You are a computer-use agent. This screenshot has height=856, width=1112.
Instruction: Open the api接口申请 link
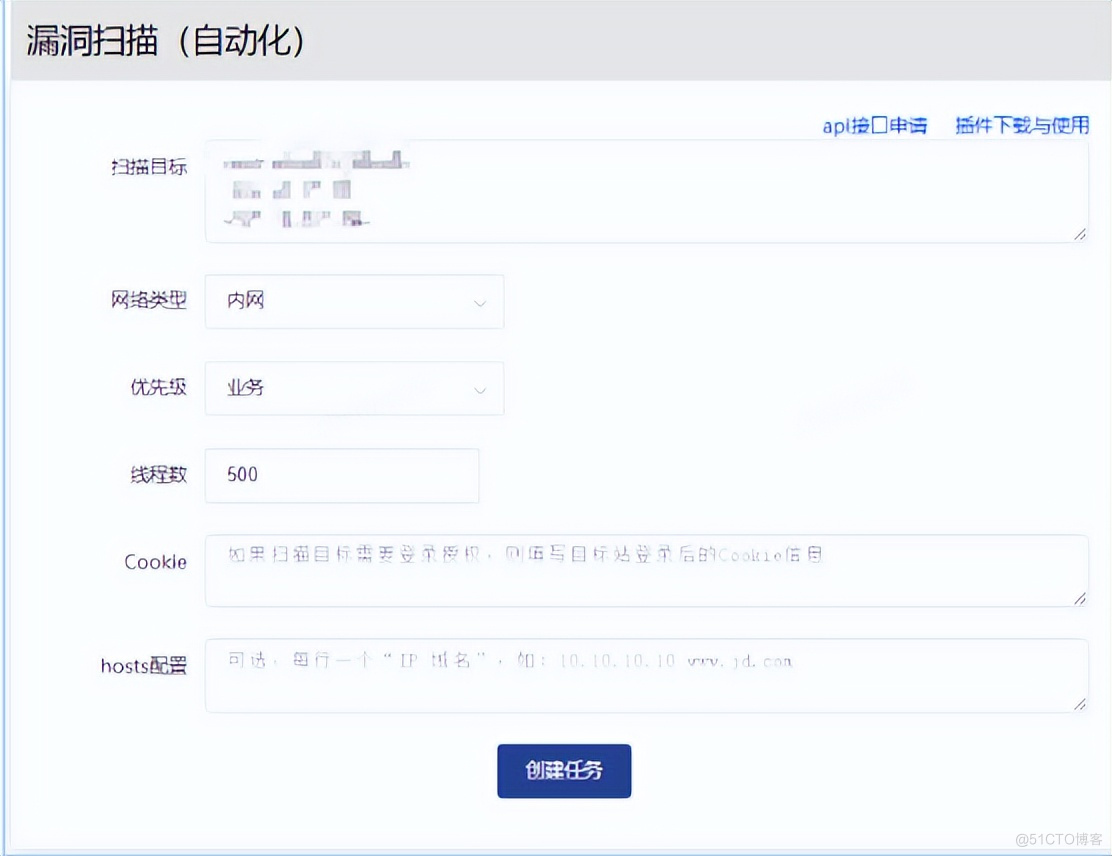tap(874, 126)
